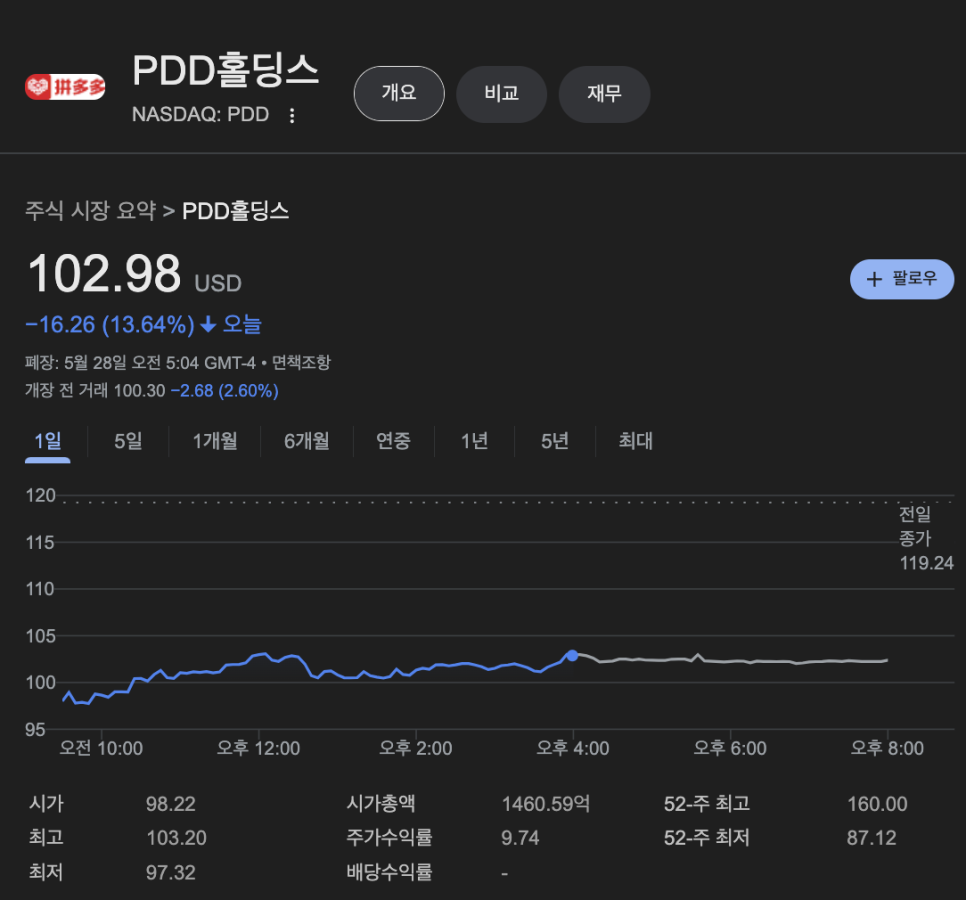Open the 주식 시장 요약 breadcrumb link
Viewport: 966px width, 900px height.
91,211
